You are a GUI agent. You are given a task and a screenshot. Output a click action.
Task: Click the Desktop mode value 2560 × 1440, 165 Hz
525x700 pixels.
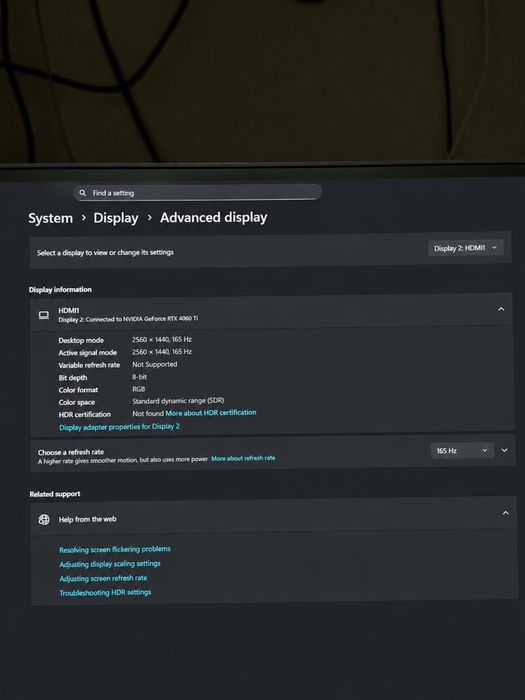[x=162, y=339]
